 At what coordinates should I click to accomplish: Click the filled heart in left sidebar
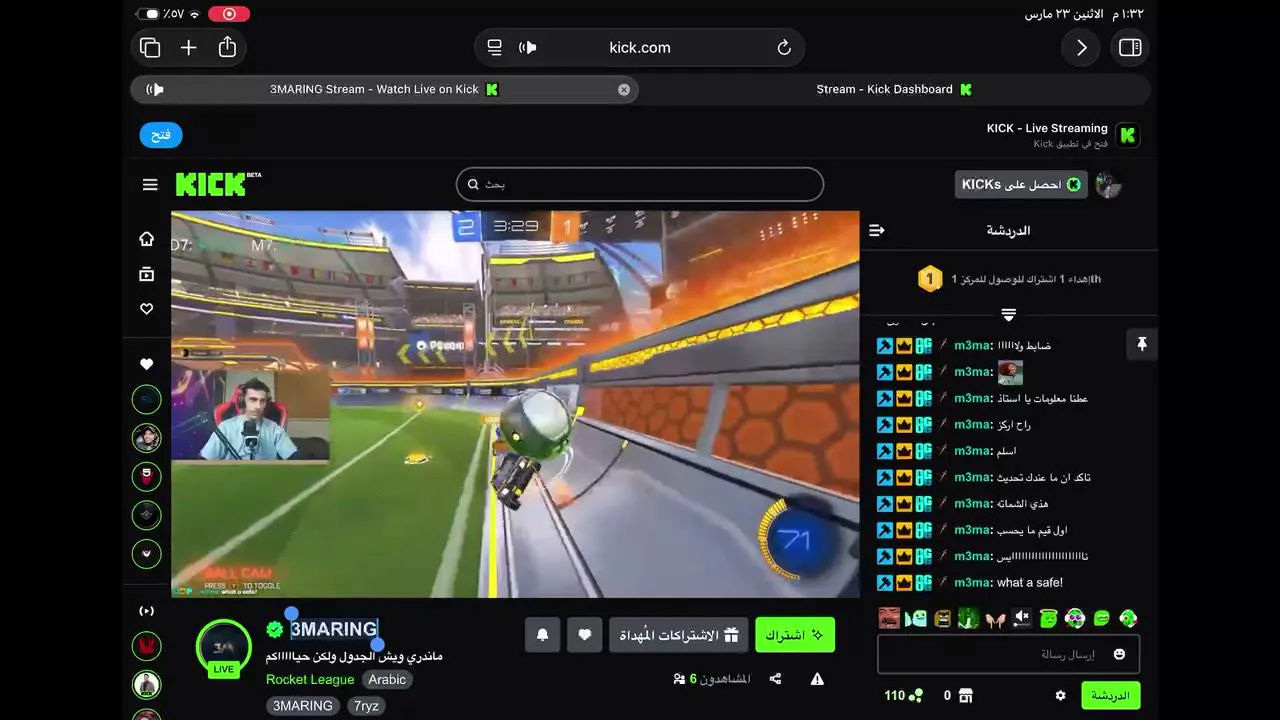click(147, 365)
